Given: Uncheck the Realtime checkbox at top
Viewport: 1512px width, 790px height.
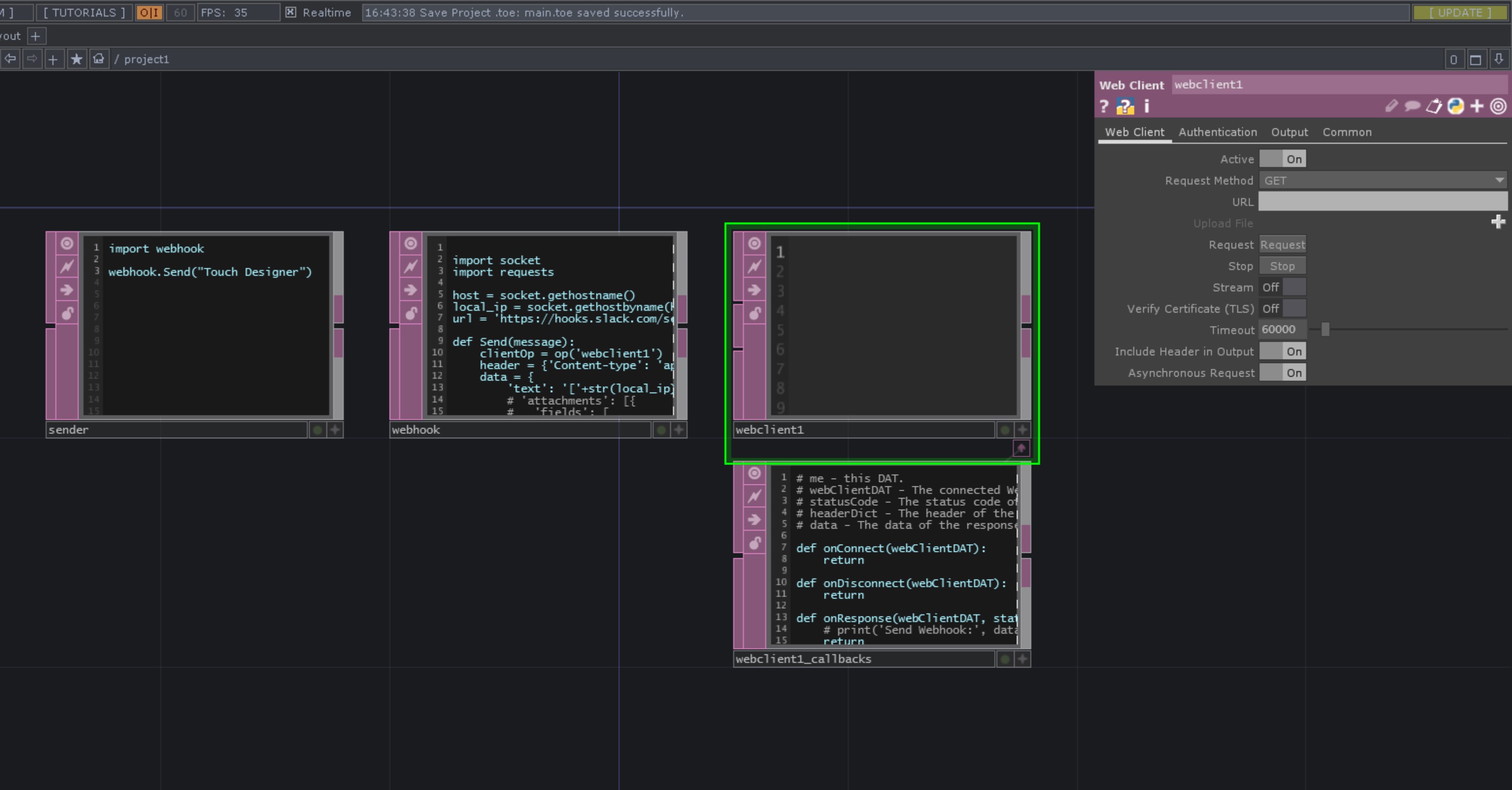Looking at the screenshot, I should click(x=290, y=12).
